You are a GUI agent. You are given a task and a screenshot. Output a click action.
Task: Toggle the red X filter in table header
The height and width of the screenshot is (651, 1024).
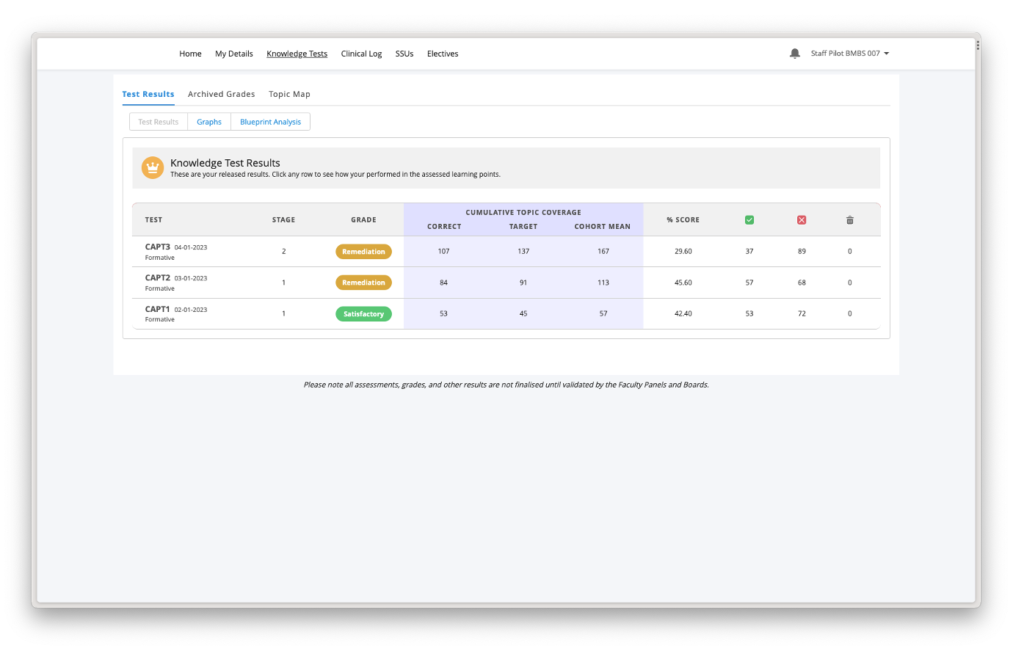point(800,219)
